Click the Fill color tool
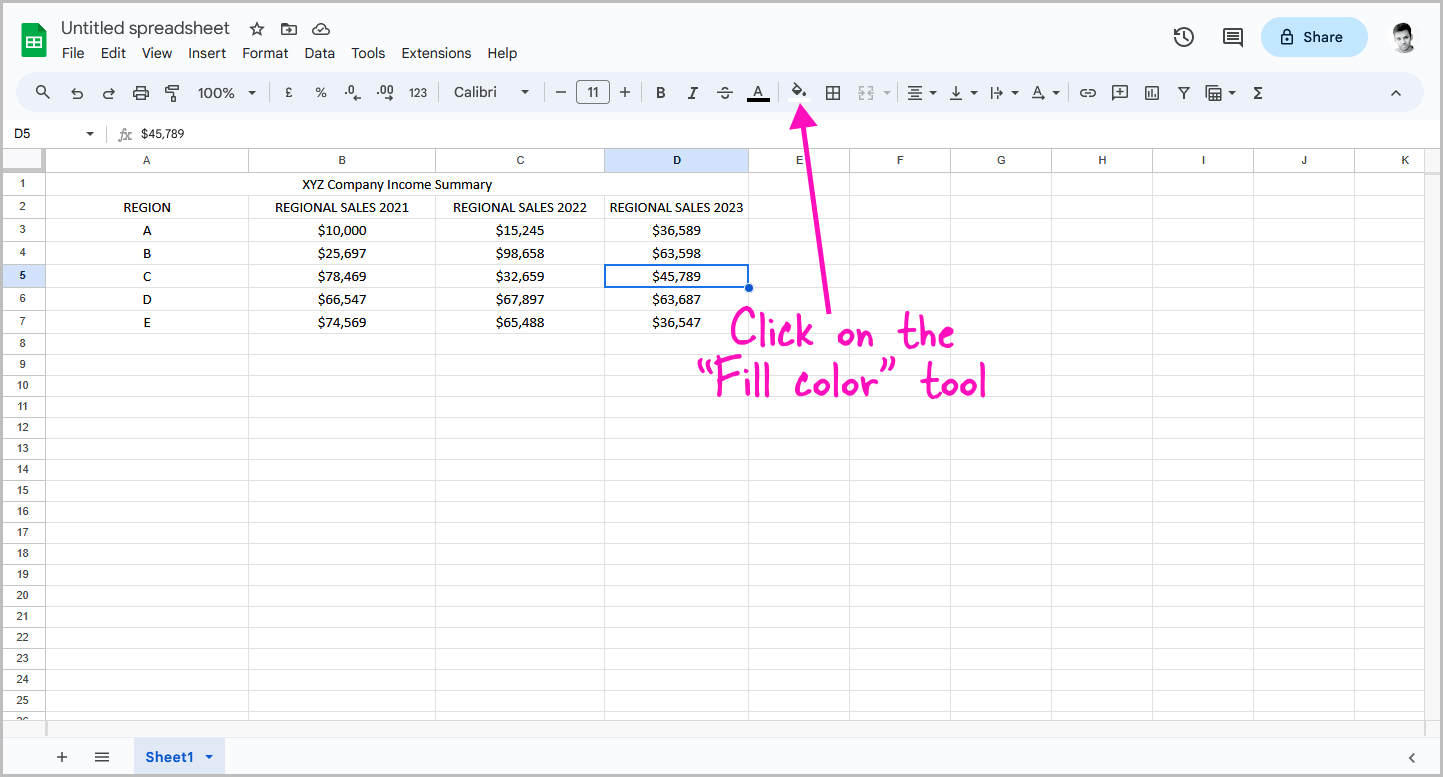The image size is (1443, 777). [798, 92]
